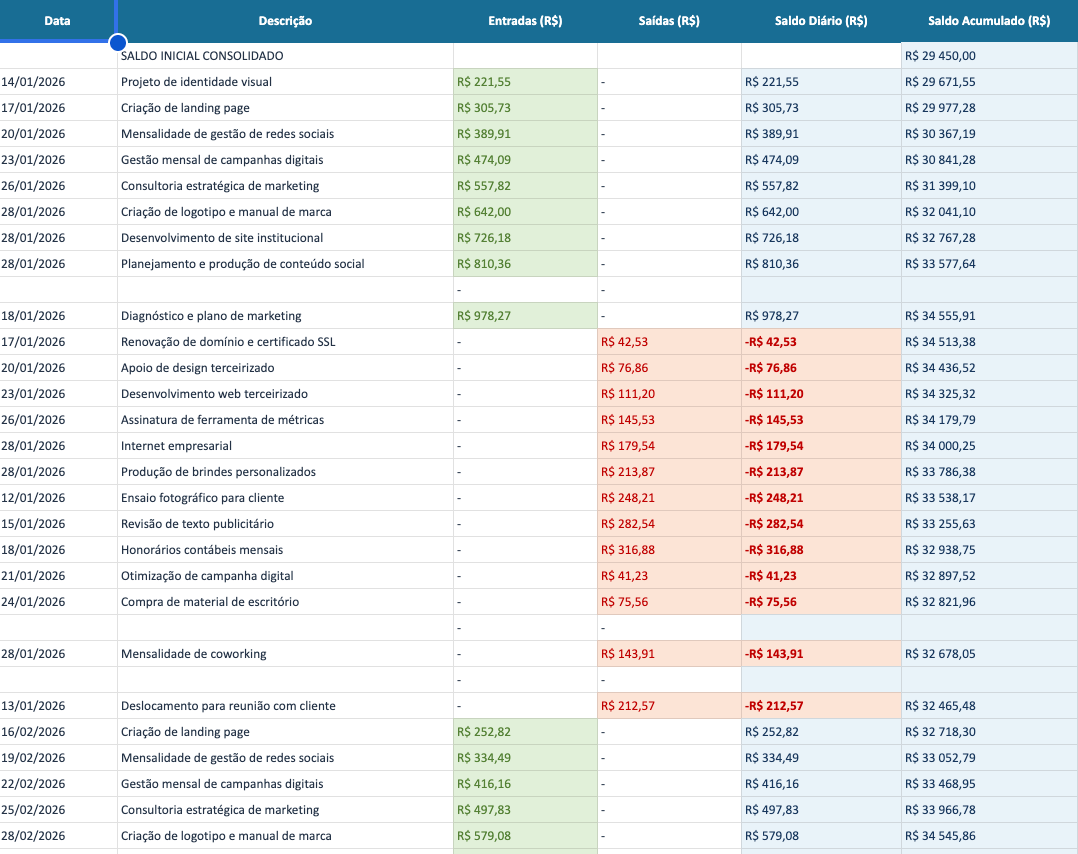
Task: Select the Mensalidade de gestão de redes sociais cell dated 20/01/2026
Action: tap(285, 134)
